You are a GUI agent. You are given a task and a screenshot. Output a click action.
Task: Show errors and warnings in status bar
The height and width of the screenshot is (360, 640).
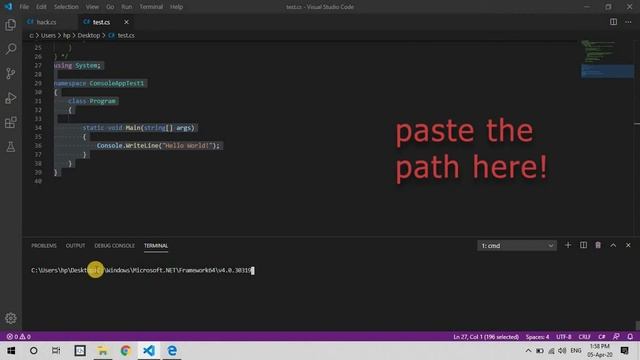pos(18,337)
